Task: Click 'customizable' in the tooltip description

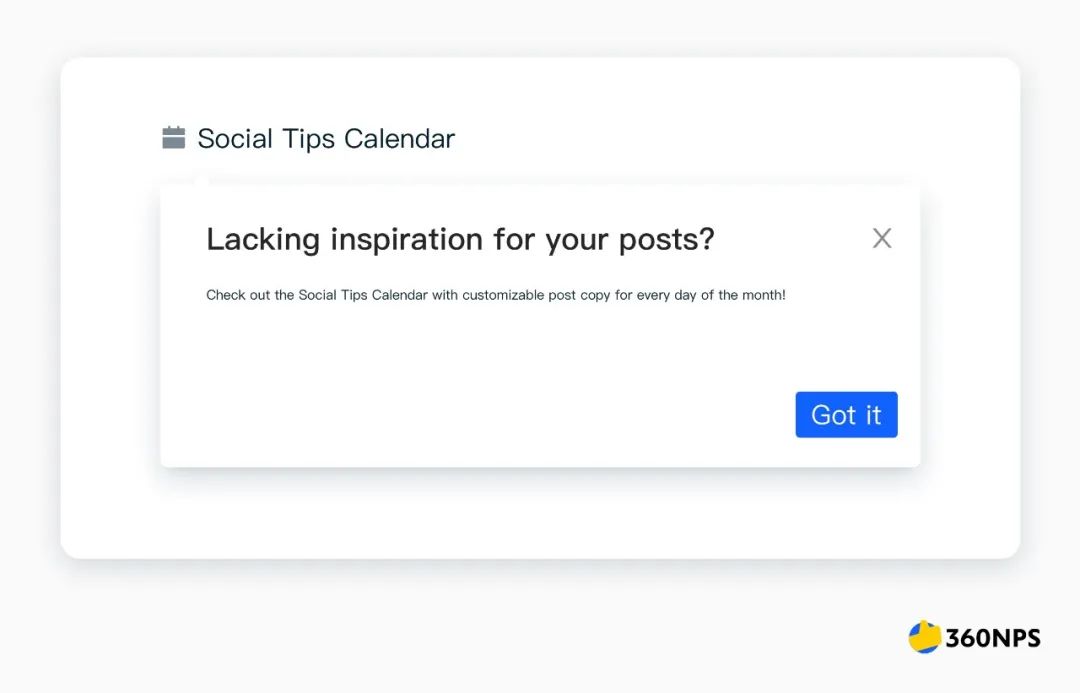Action: point(503,295)
